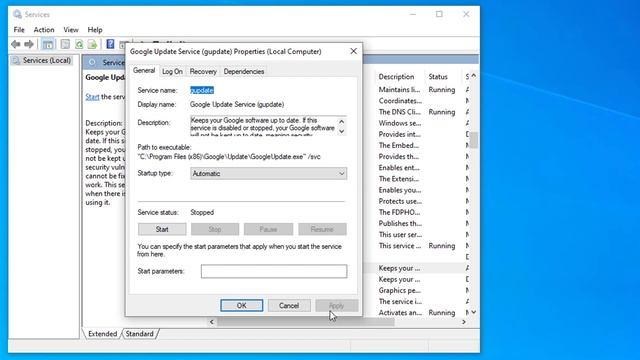Viewport: 640px width, 360px height.
Task: Click the vertical scrollbar thumb in services list
Action: (473, 140)
